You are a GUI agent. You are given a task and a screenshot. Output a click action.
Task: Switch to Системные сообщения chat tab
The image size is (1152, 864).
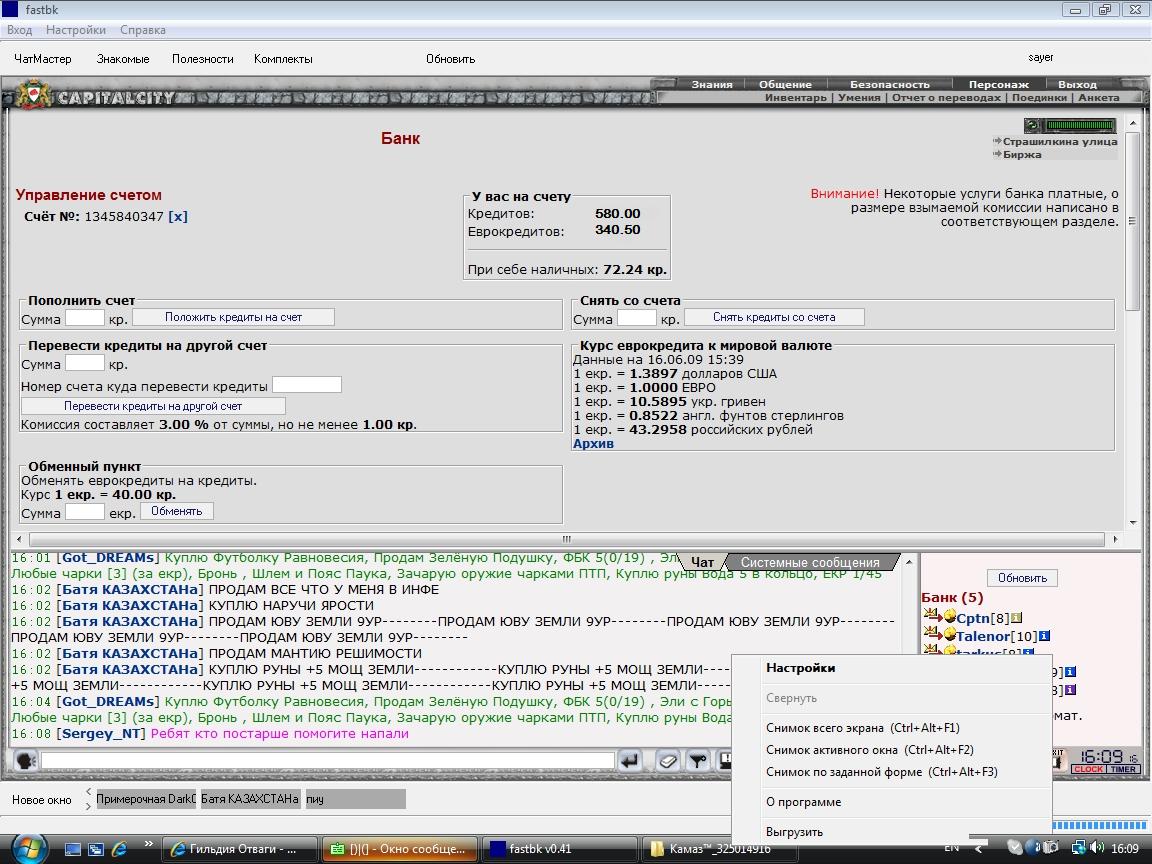click(810, 562)
